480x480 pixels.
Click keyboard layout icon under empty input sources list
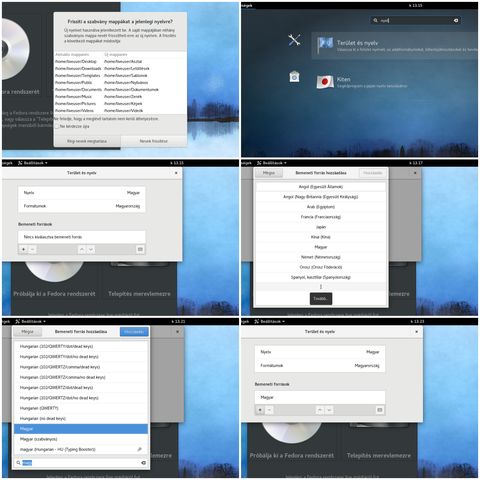[140, 249]
